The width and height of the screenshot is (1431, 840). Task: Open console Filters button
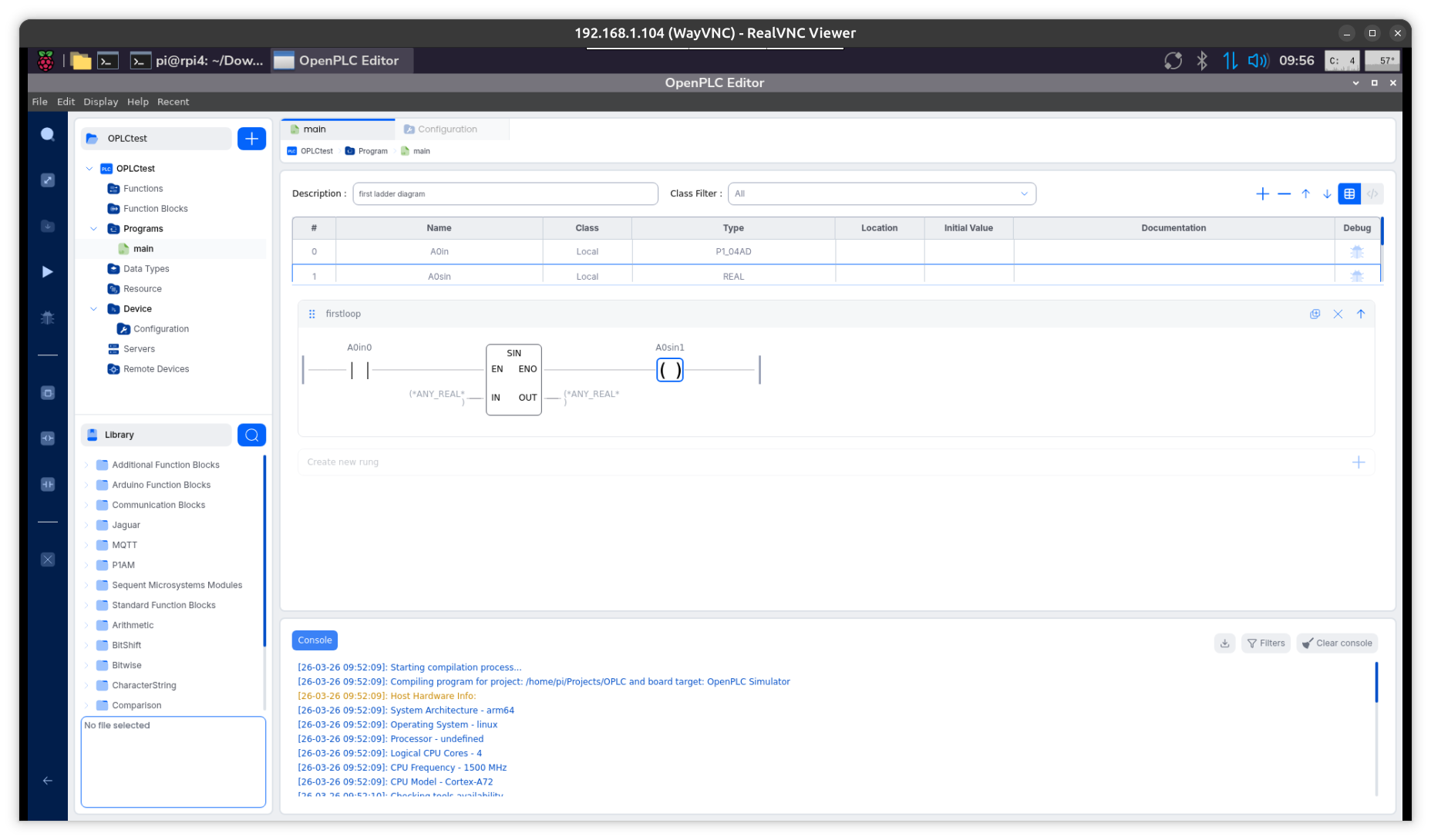pos(1265,643)
